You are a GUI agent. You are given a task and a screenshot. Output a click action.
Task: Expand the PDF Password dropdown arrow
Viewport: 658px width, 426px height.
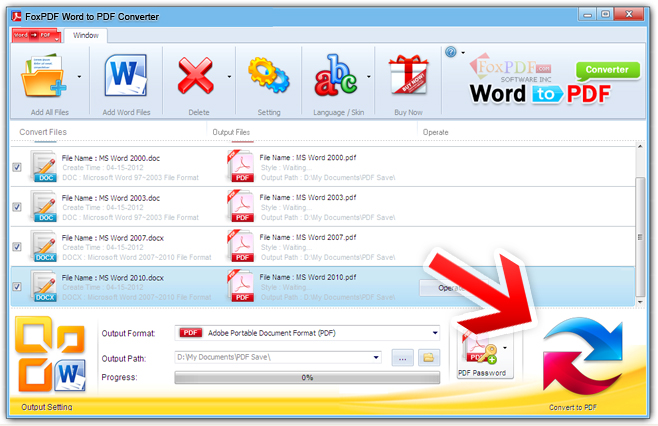pos(505,348)
